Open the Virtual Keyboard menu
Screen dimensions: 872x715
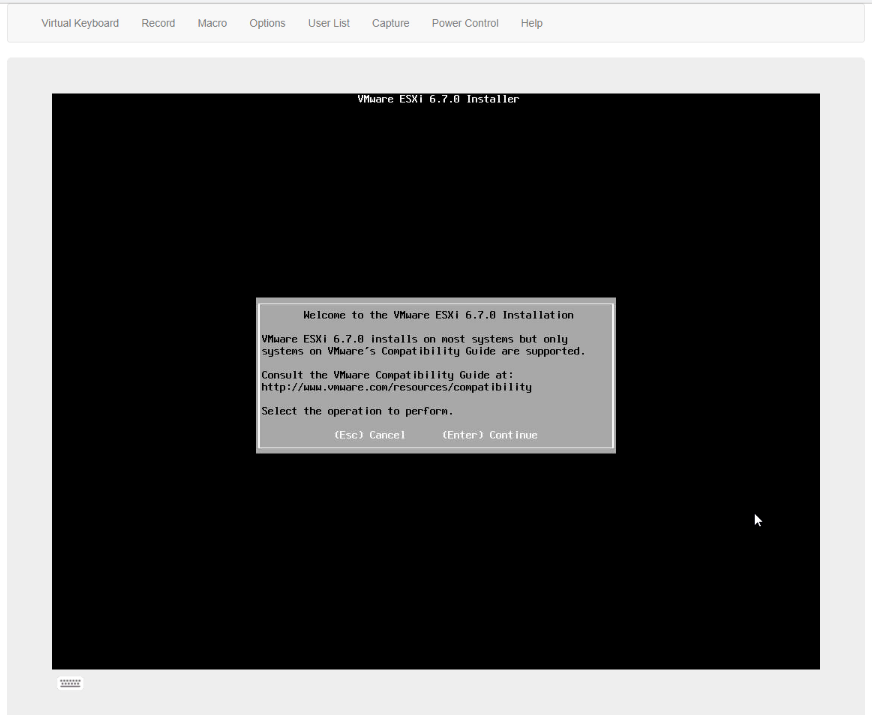pos(80,23)
